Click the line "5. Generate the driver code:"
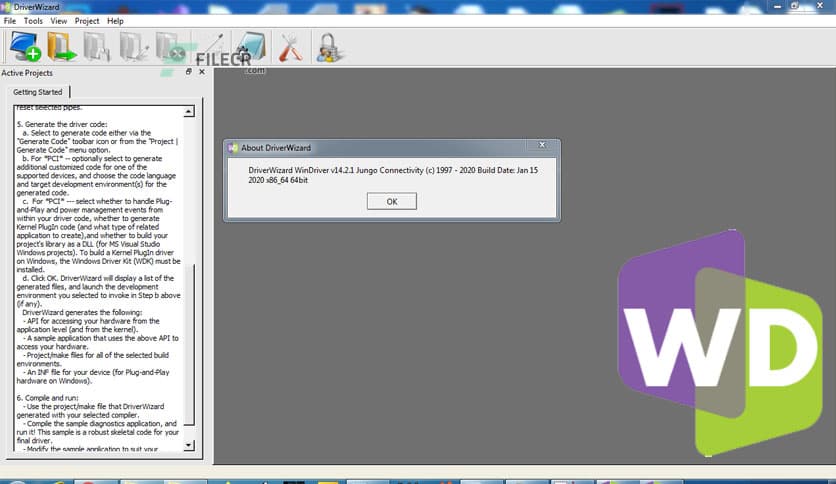 point(62,124)
